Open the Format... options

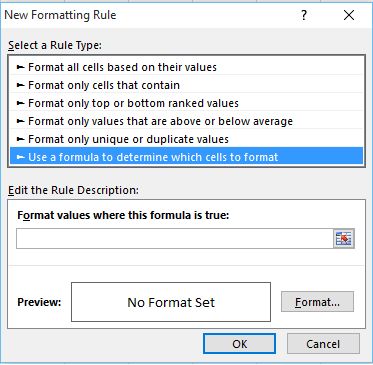317,302
